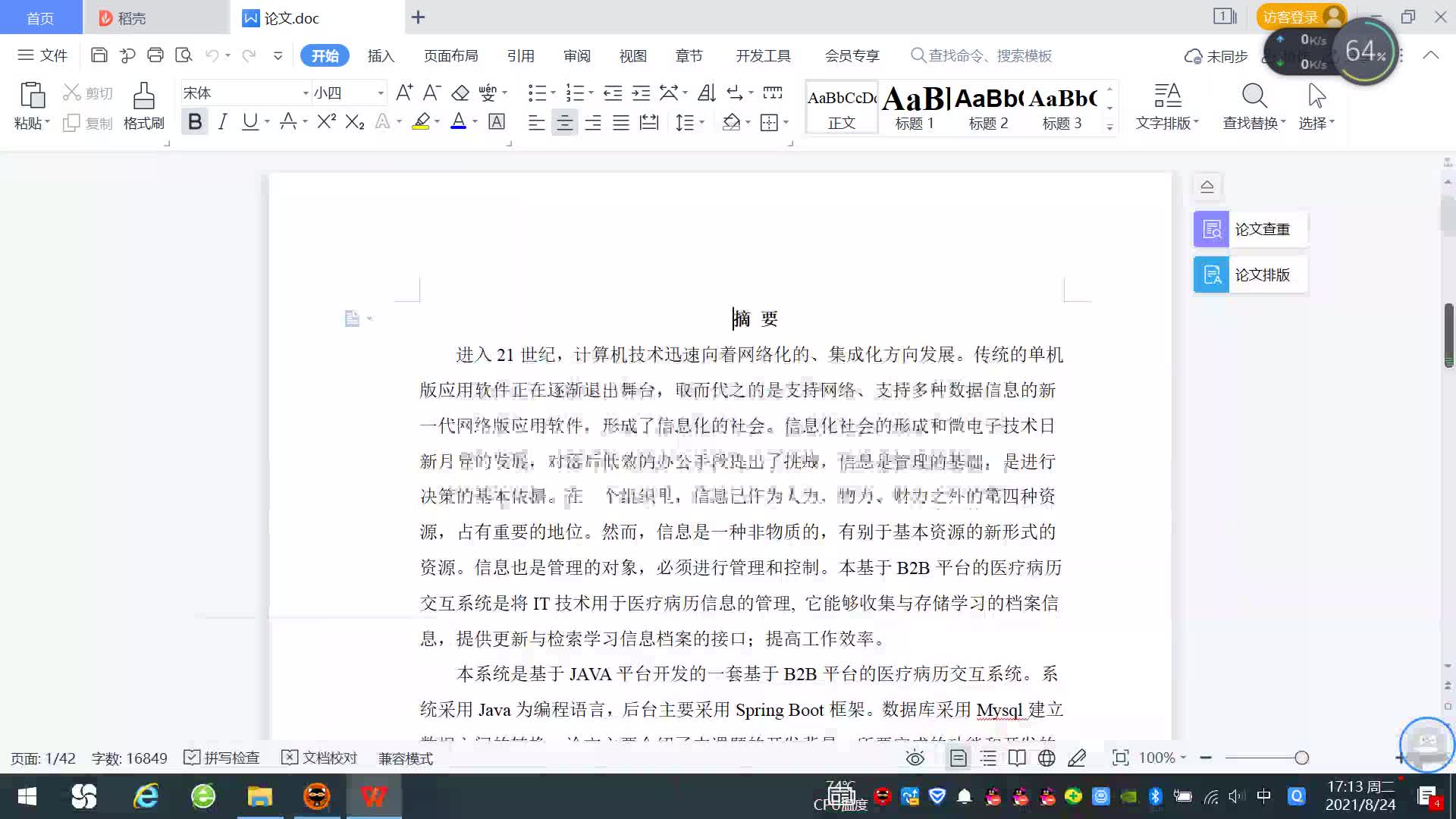Expand the styles gallery more arrow
Image resolution: width=1456 pixels, height=819 pixels.
(1109, 127)
